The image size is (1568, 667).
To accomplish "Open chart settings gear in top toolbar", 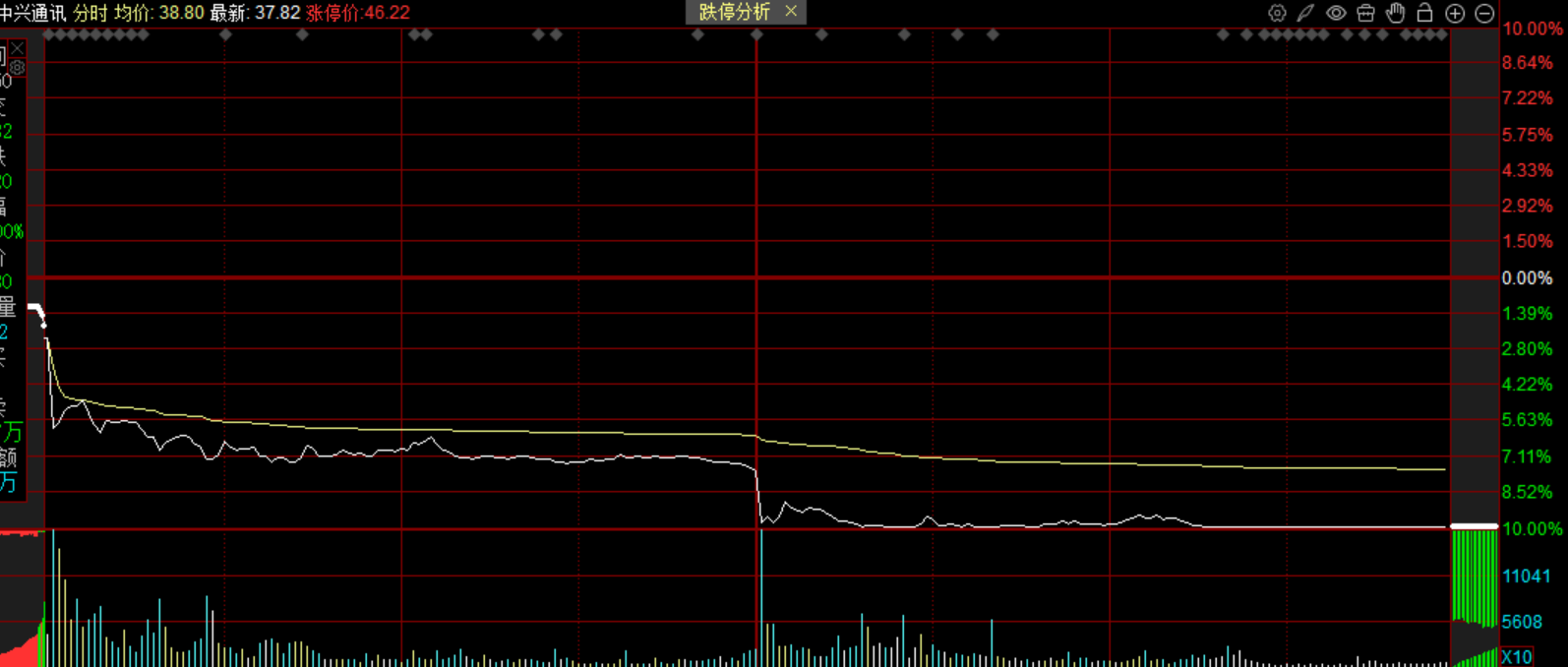I will tap(1277, 13).
